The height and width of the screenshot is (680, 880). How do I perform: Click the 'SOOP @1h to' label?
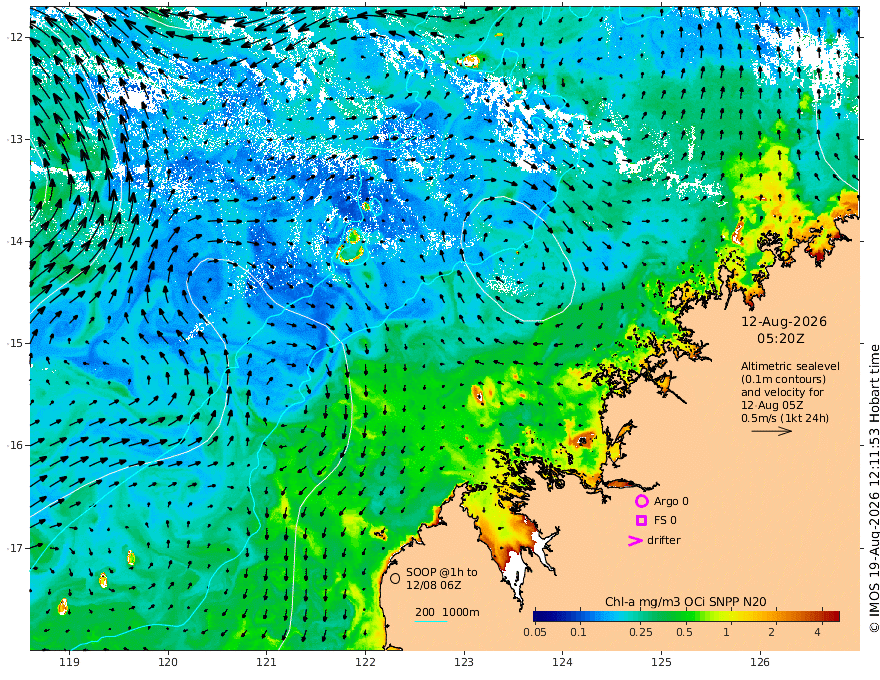442,572
